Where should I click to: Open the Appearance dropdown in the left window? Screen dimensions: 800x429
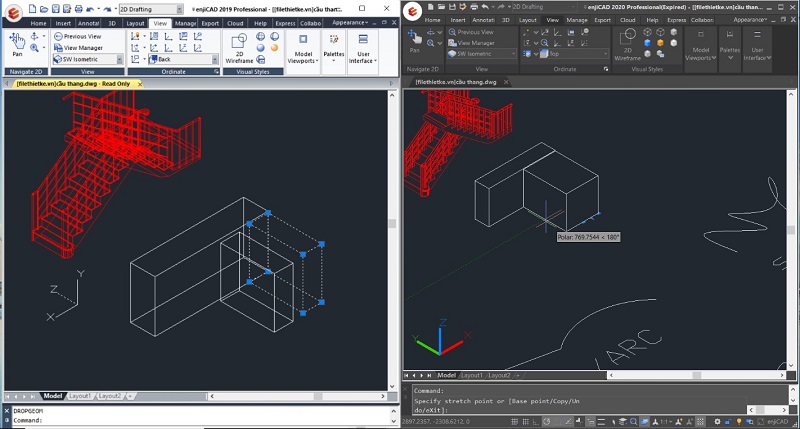click(x=350, y=22)
